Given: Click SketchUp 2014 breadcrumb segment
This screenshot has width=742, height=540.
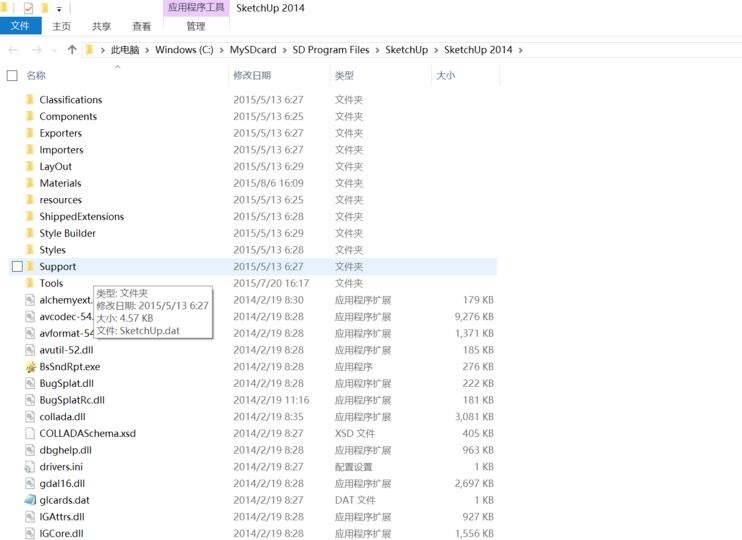Looking at the screenshot, I should (478, 50).
